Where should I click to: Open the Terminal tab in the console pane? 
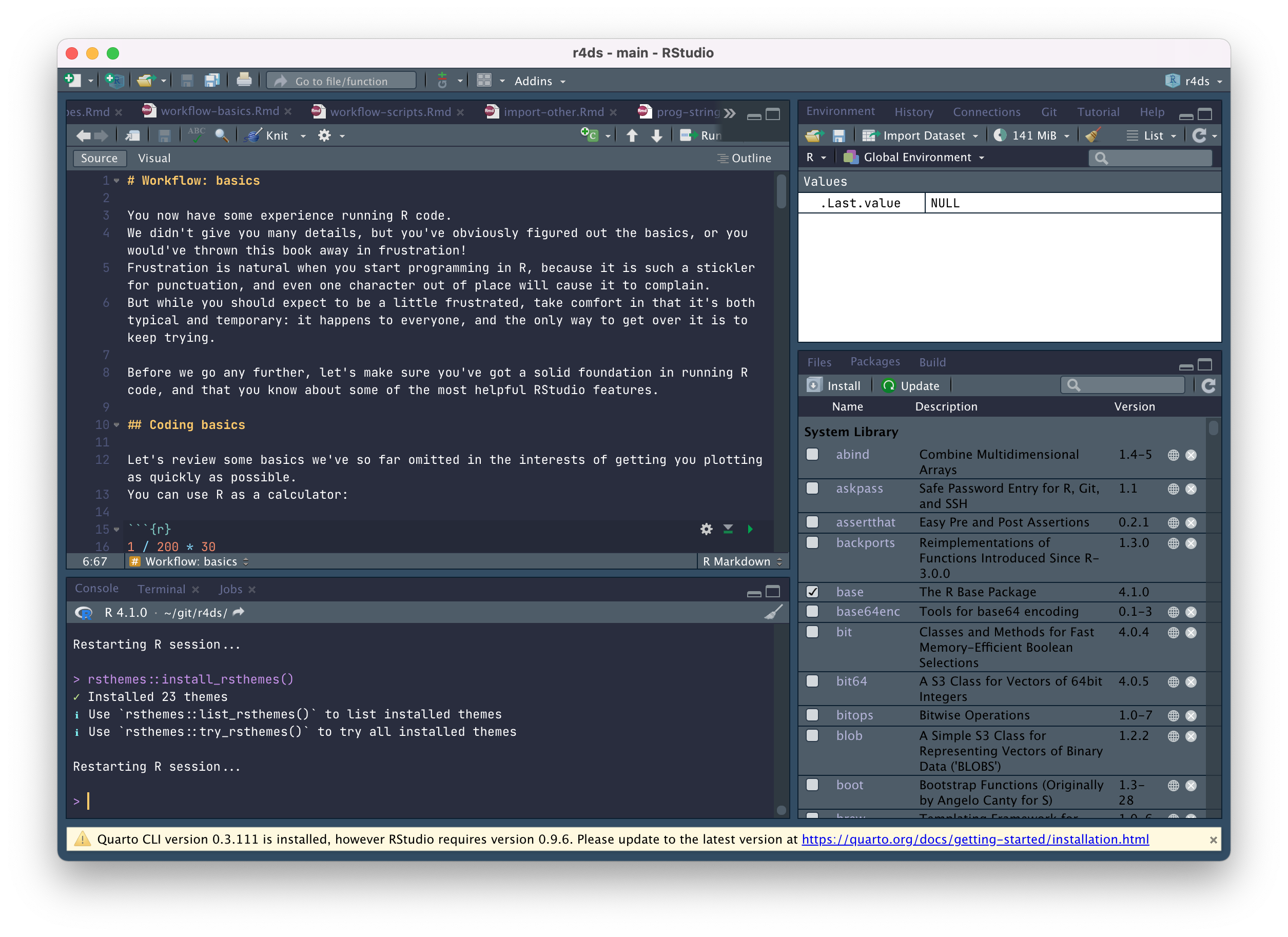point(161,589)
